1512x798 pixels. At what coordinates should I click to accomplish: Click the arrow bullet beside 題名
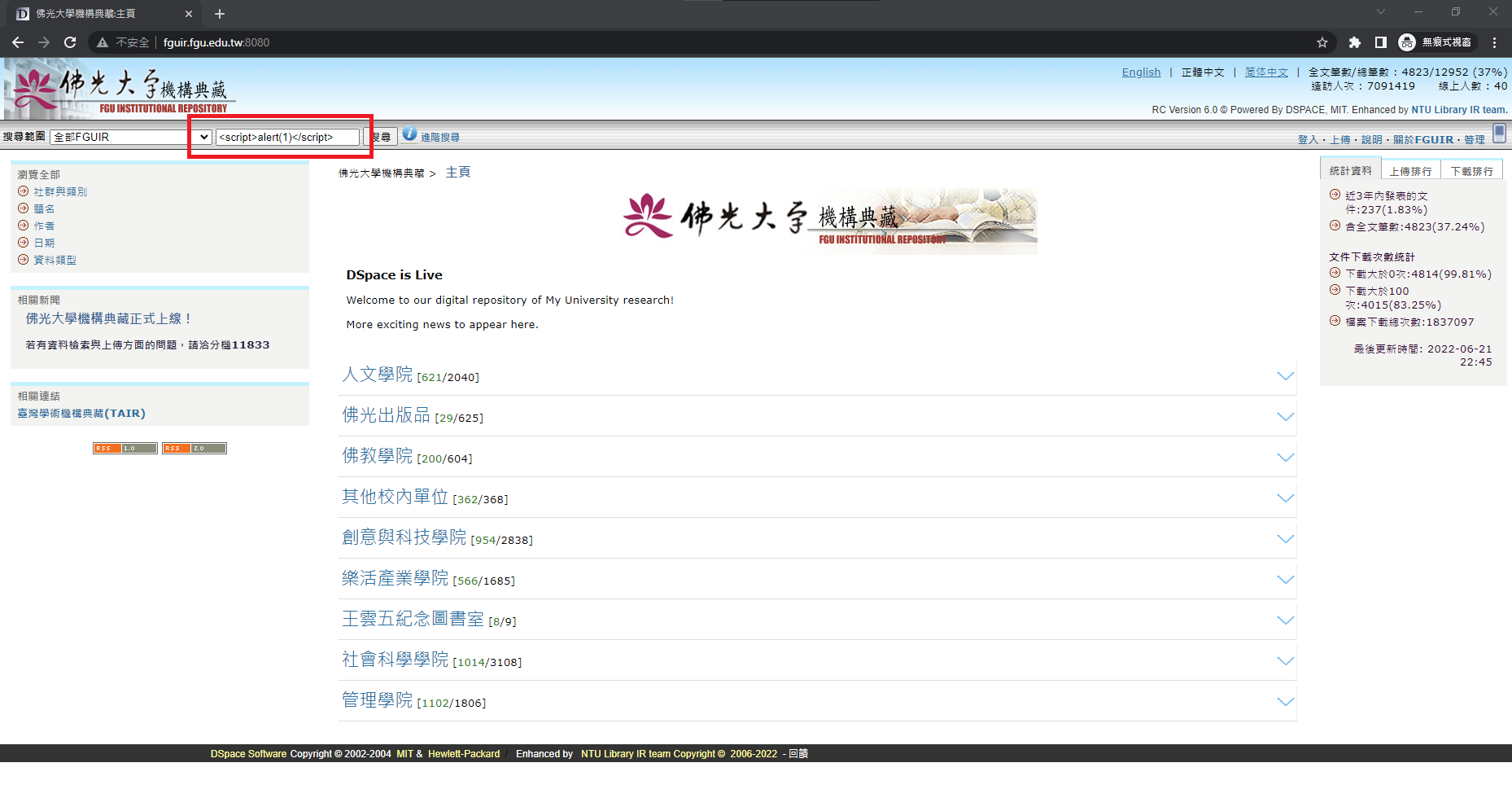(24, 208)
